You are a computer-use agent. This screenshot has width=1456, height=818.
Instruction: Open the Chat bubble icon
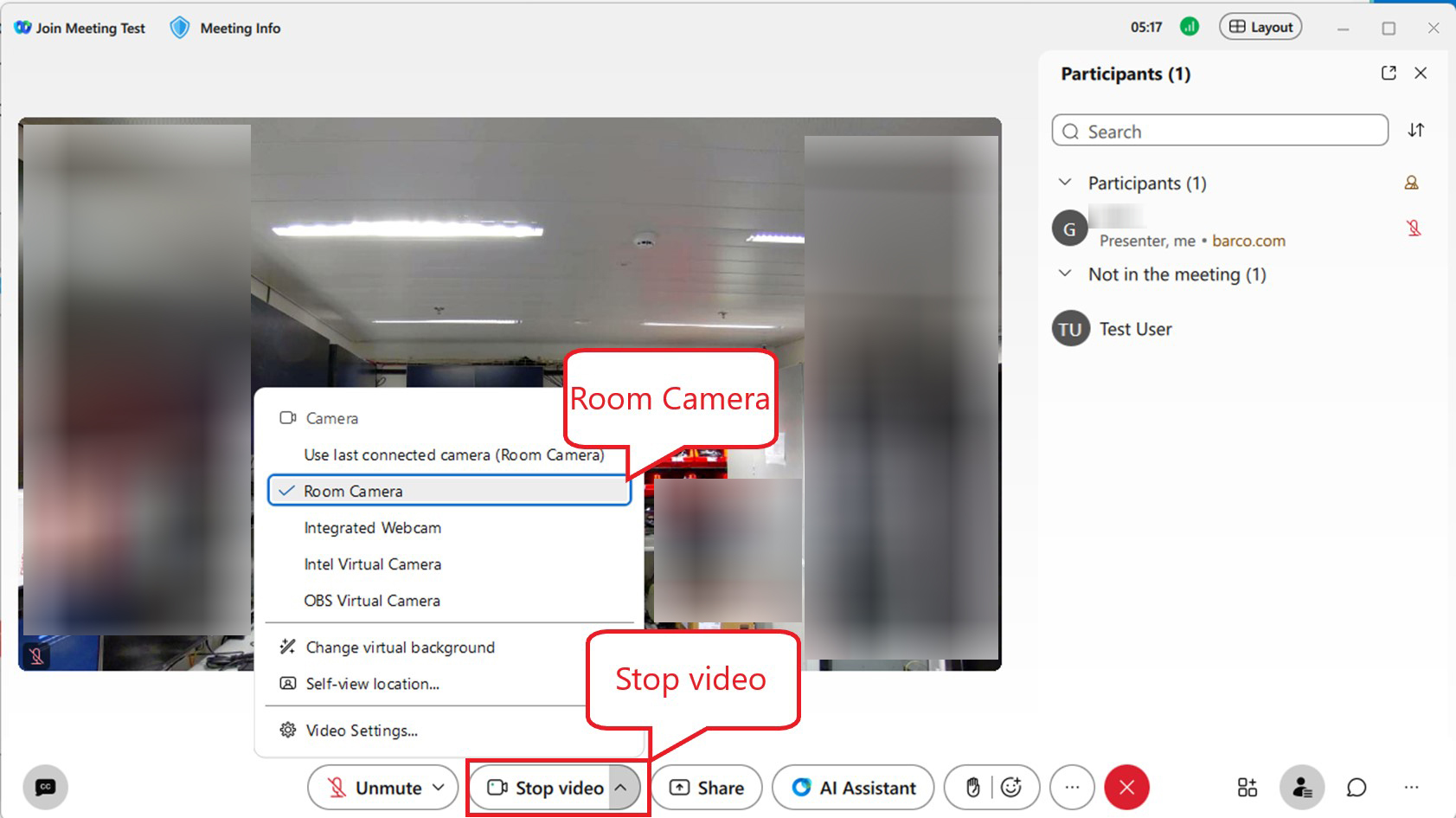coord(1357,788)
